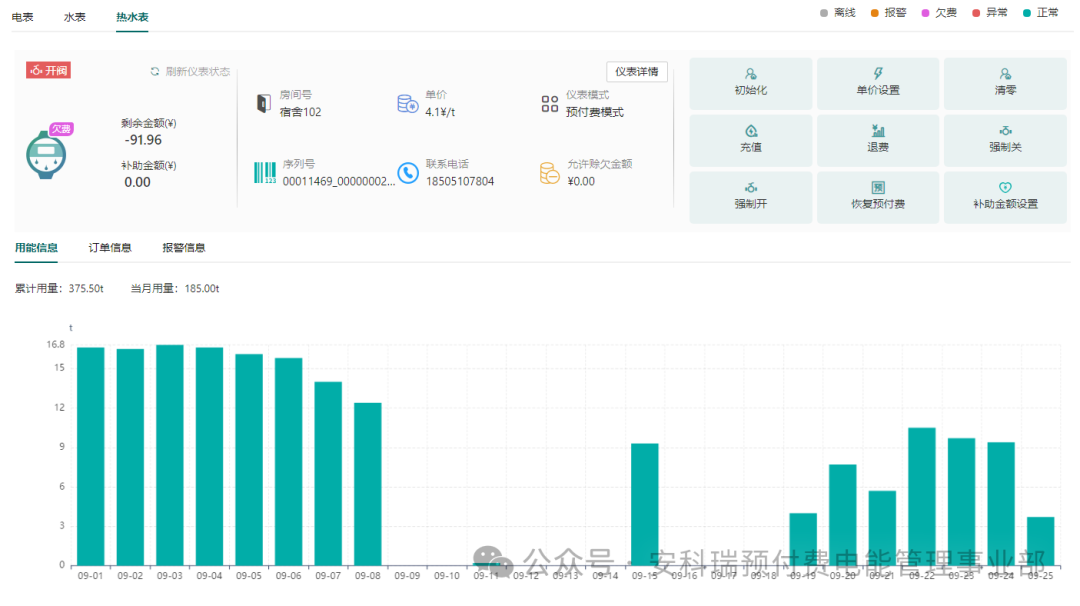This screenshot has height=606, width=1080.
Task: Click the 09-25 usage bar
Action: (1040, 541)
